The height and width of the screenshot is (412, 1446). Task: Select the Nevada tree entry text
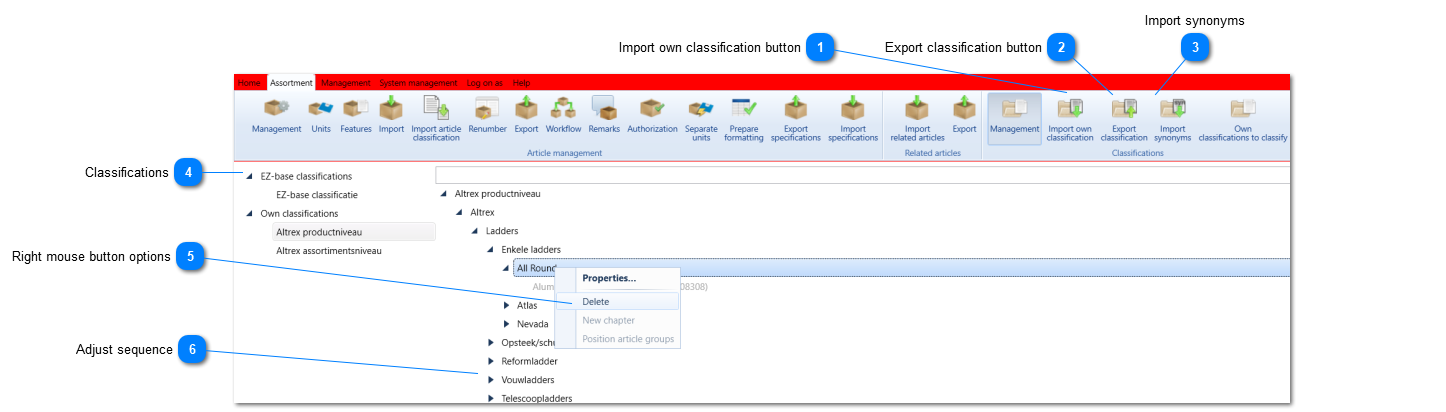click(x=532, y=324)
